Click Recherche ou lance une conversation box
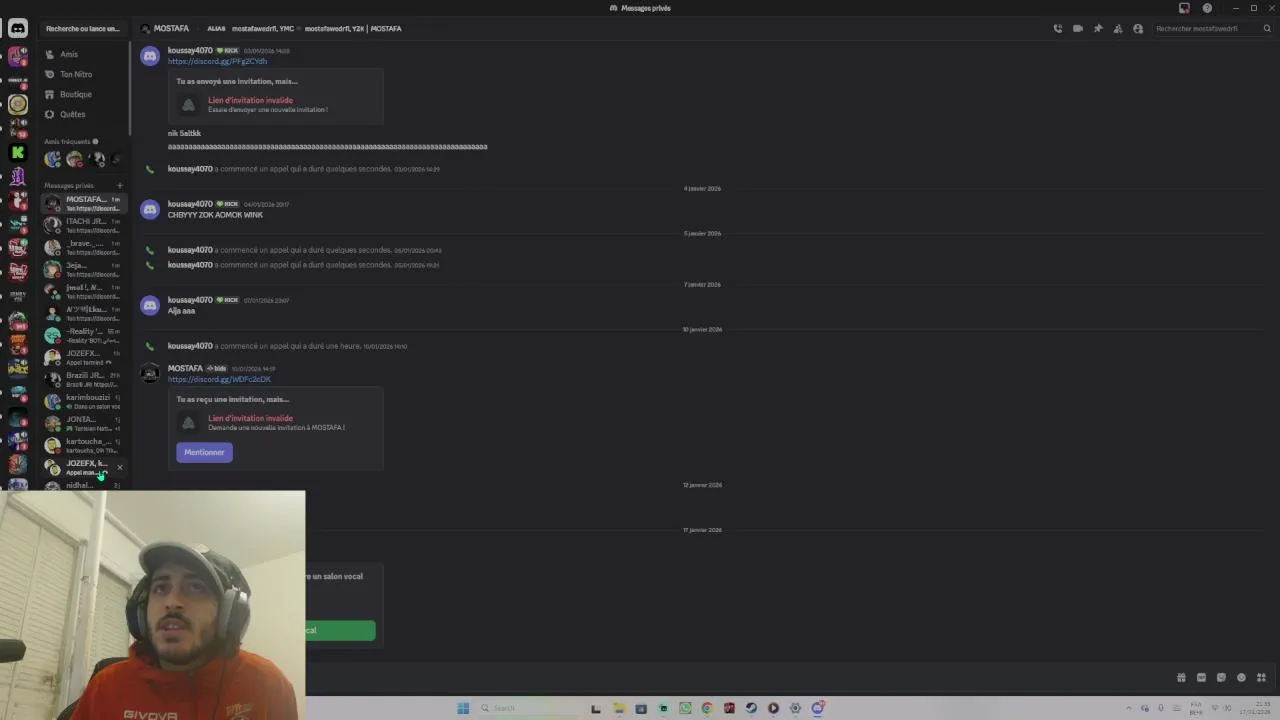The height and width of the screenshot is (720, 1280). 84,28
